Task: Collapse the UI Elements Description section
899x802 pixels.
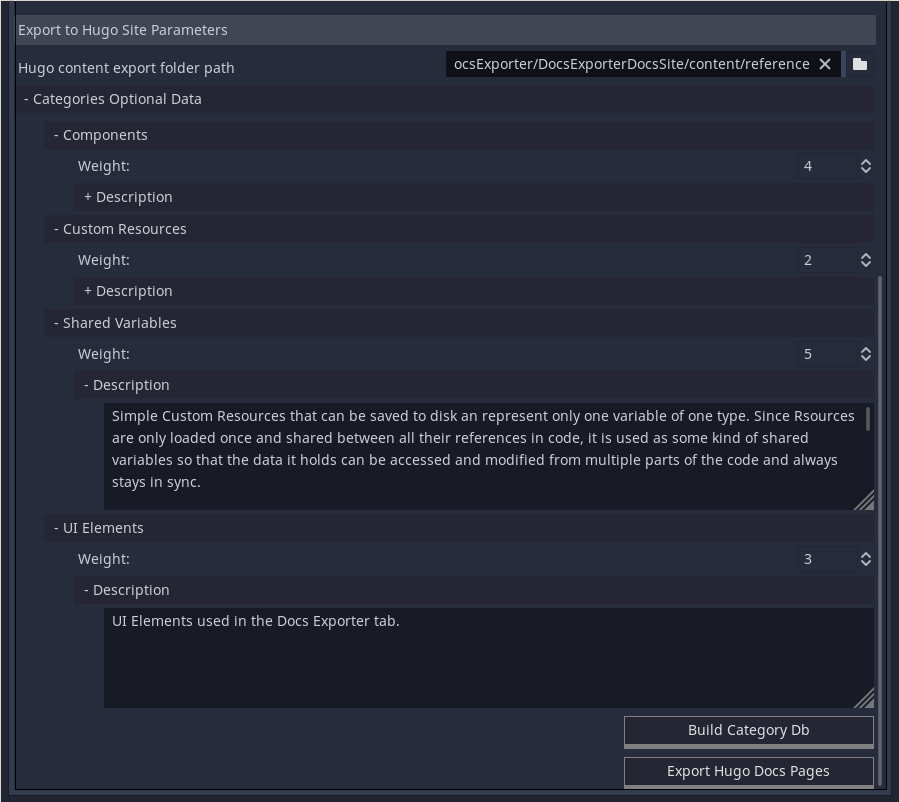Action: (x=126, y=590)
